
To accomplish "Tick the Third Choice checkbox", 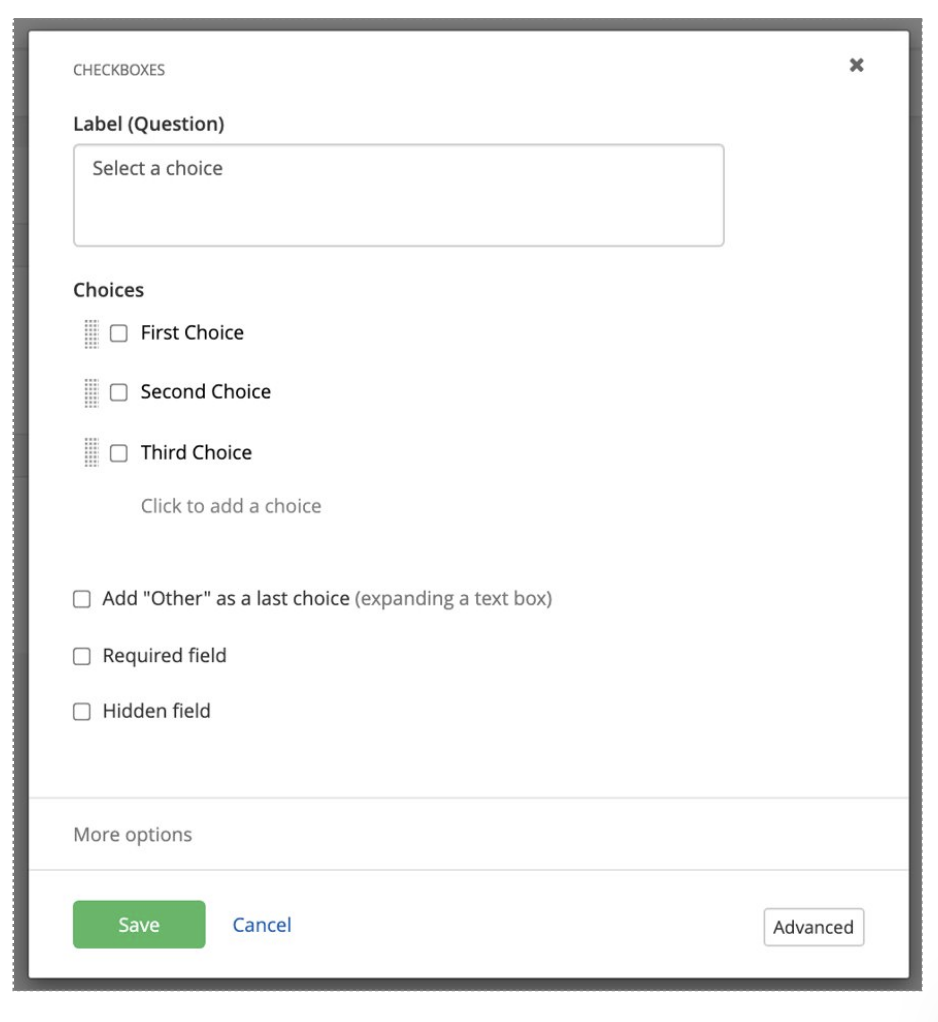I will (119, 453).
